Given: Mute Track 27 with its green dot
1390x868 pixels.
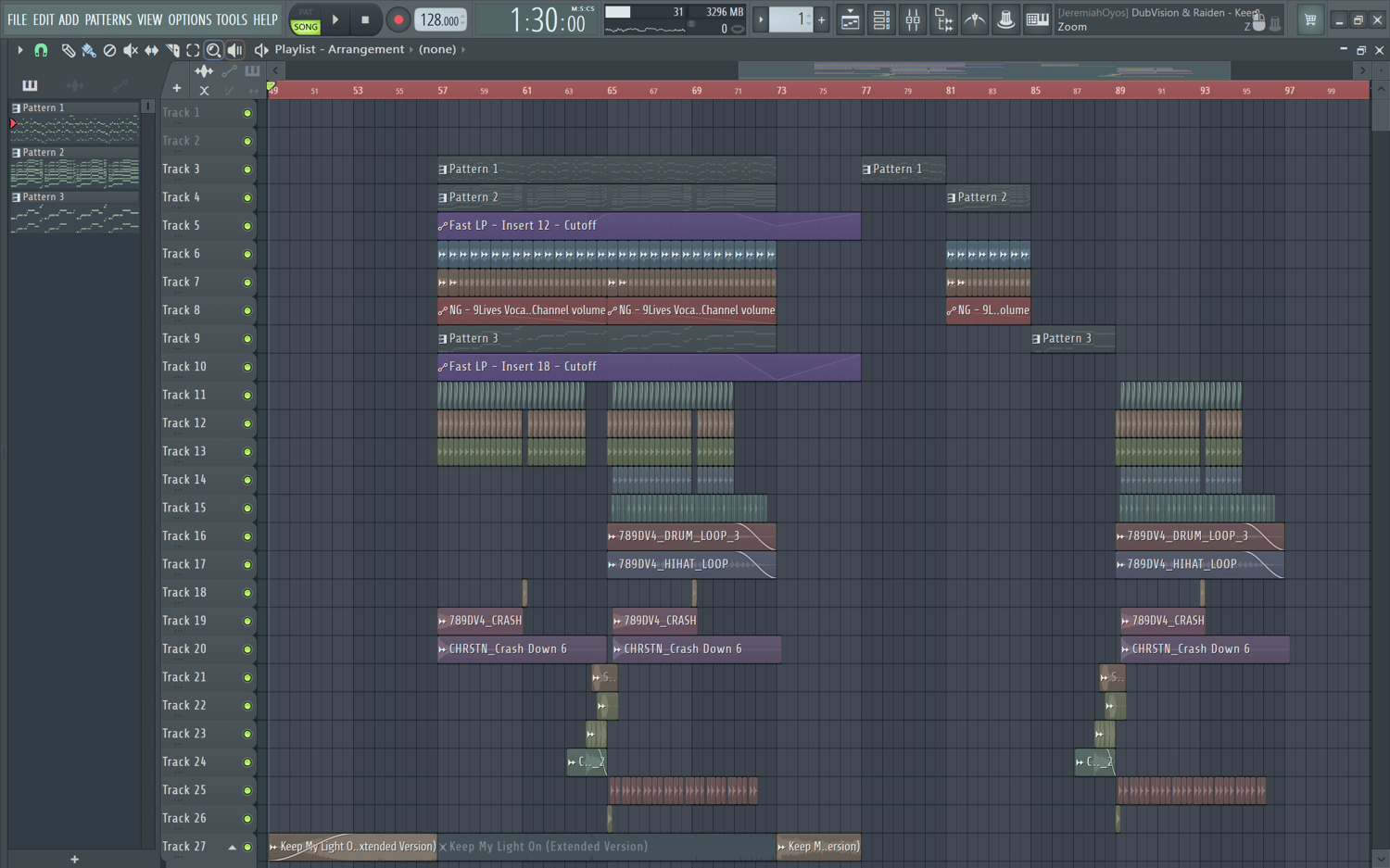Looking at the screenshot, I should pyautogui.click(x=247, y=847).
